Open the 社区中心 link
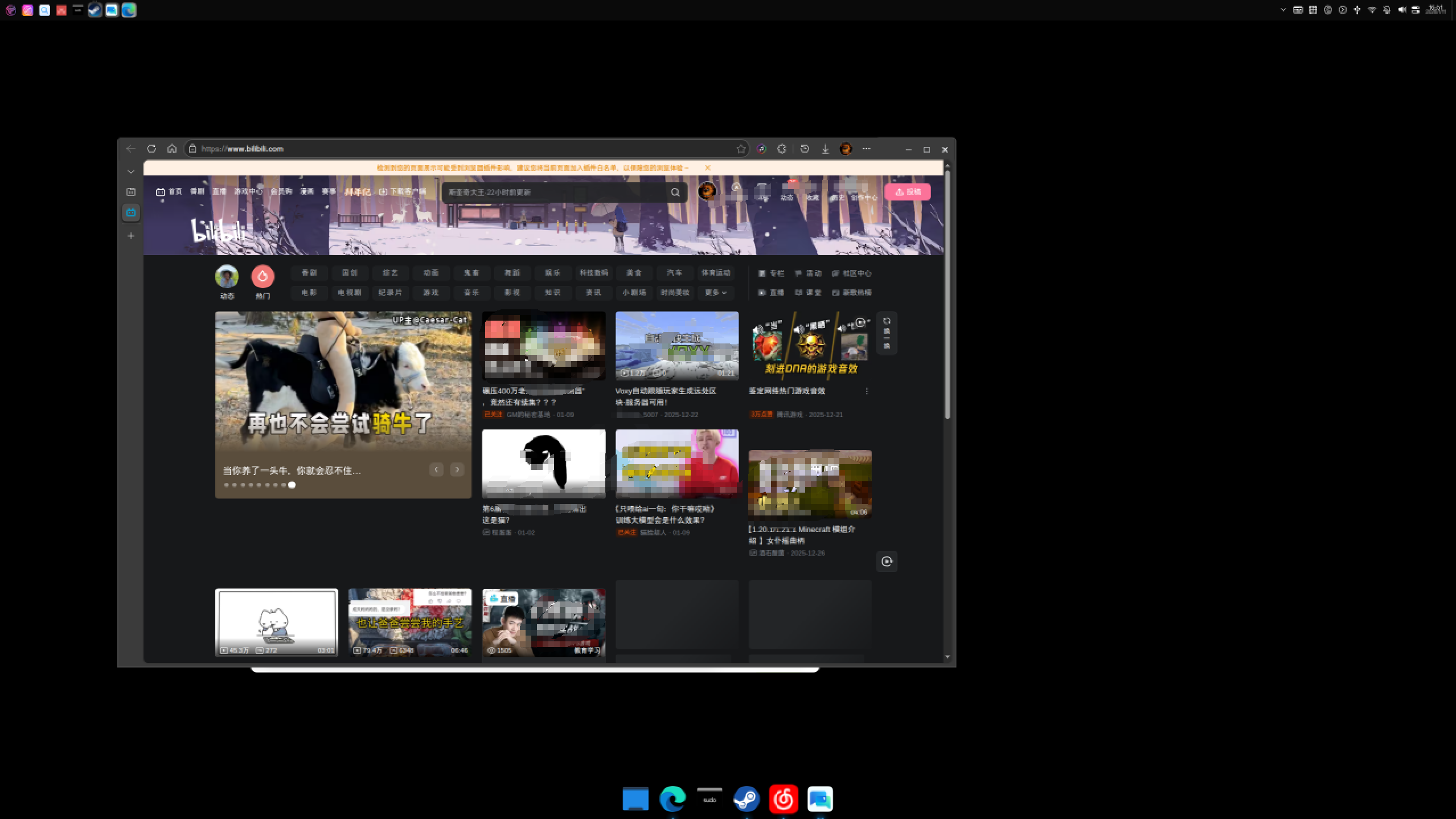 click(x=851, y=273)
